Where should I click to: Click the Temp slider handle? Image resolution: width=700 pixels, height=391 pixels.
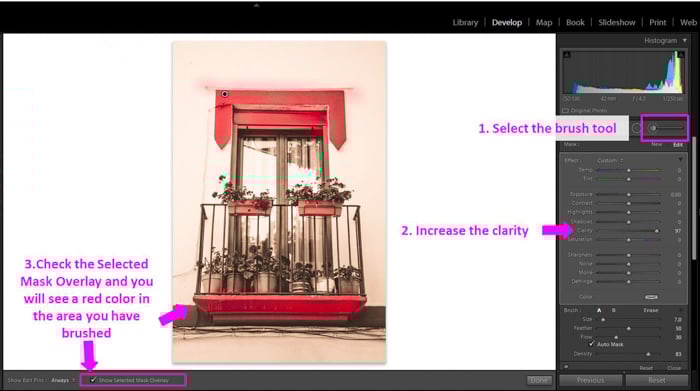coord(629,171)
